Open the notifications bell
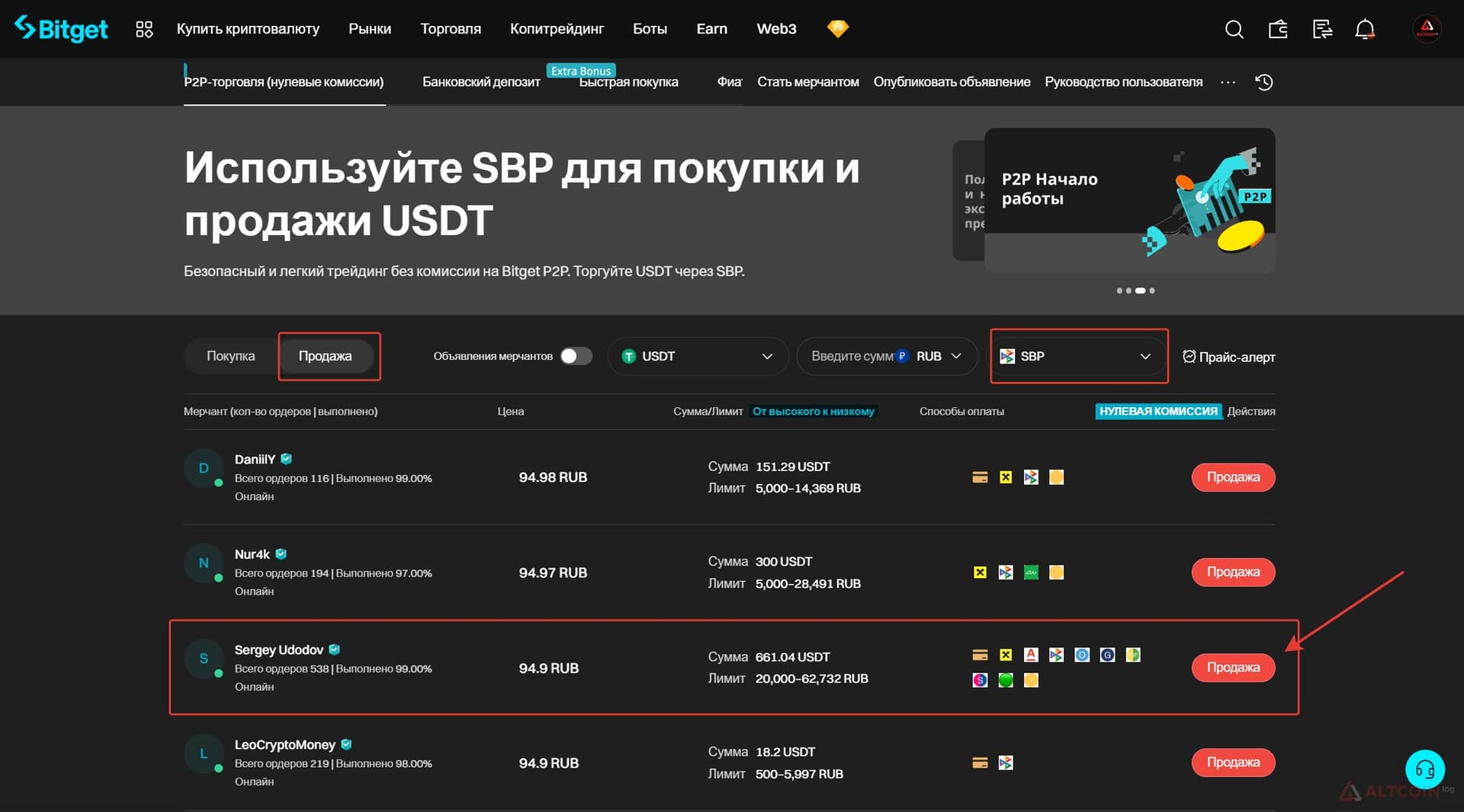The width and height of the screenshot is (1464, 812). [x=1365, y=30]
